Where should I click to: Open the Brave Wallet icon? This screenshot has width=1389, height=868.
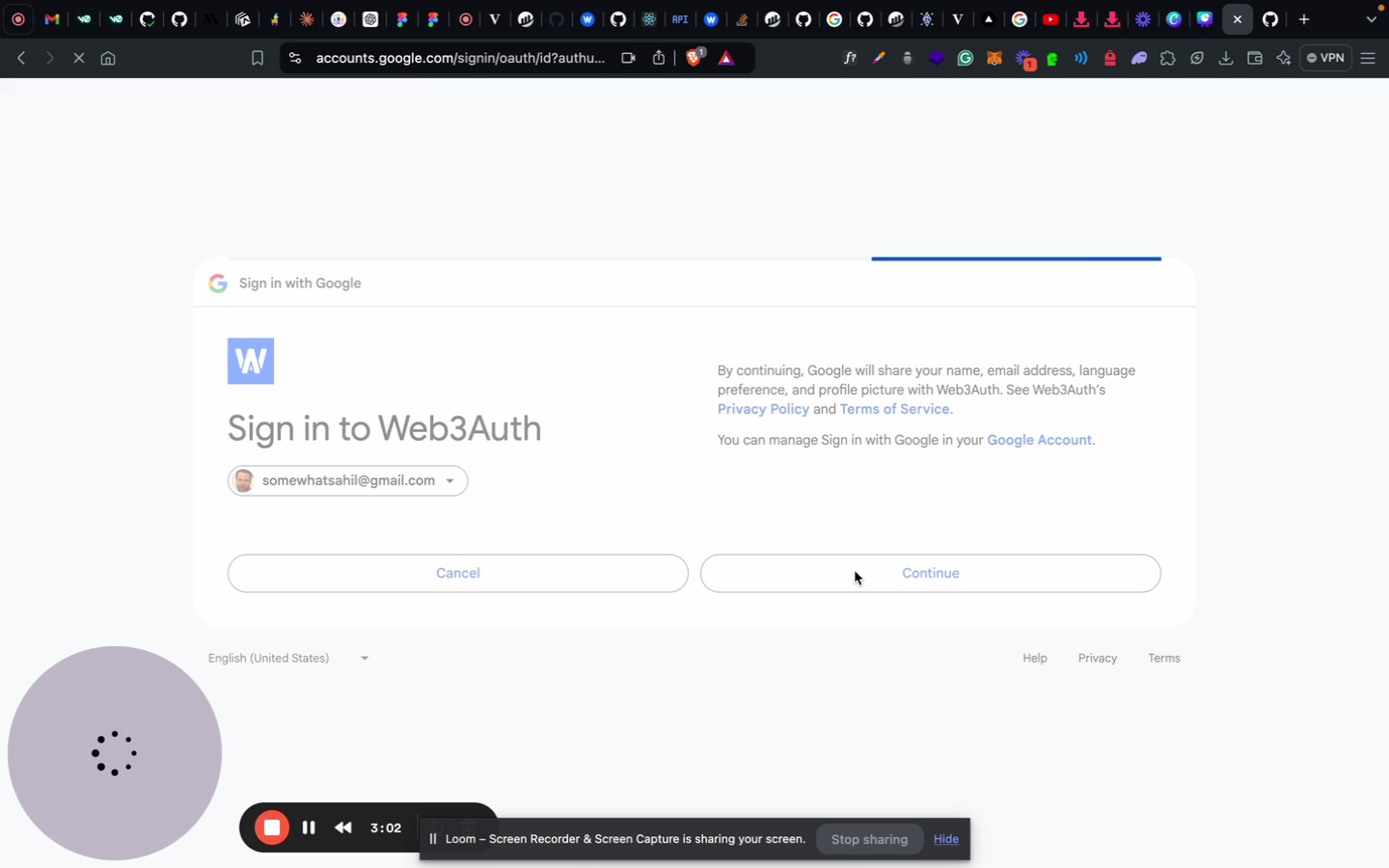pos(1255,58)
